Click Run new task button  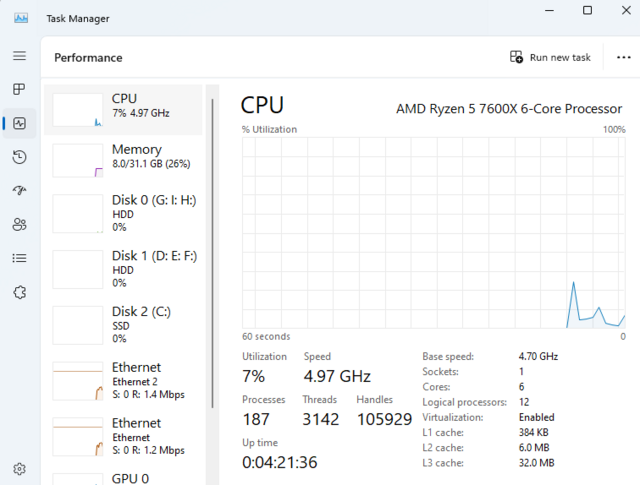point(550,57)
